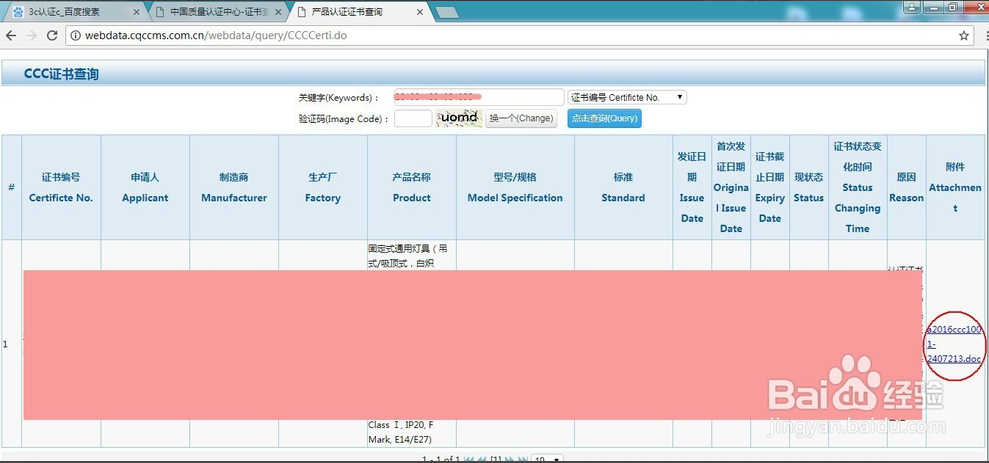Open a new browser tab
Viewport: 989px width, 463px height.
446,11
